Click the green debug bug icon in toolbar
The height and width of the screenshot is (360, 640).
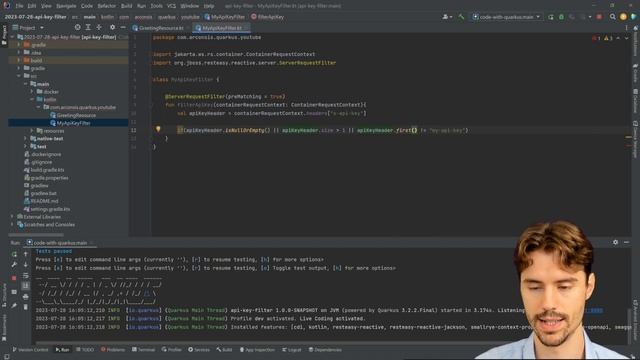(x=561, y=17)
